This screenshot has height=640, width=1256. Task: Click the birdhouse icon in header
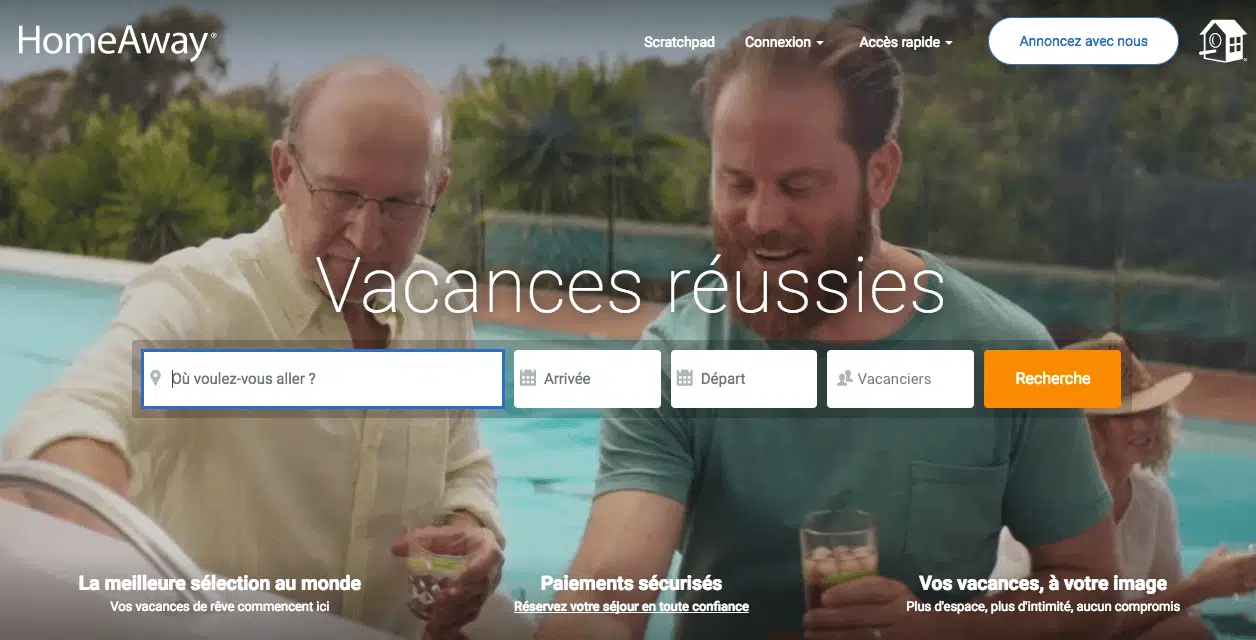[x=1223, y=42]
